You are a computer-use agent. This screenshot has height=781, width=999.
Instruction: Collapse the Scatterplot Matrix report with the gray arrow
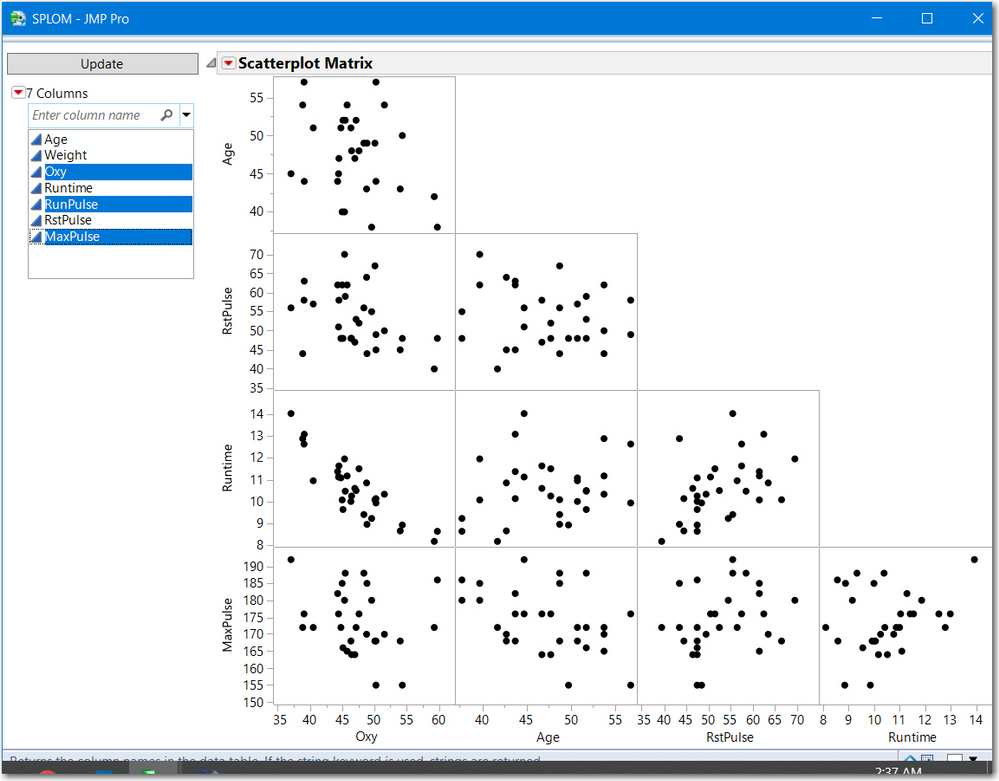(x=210, y=62)
